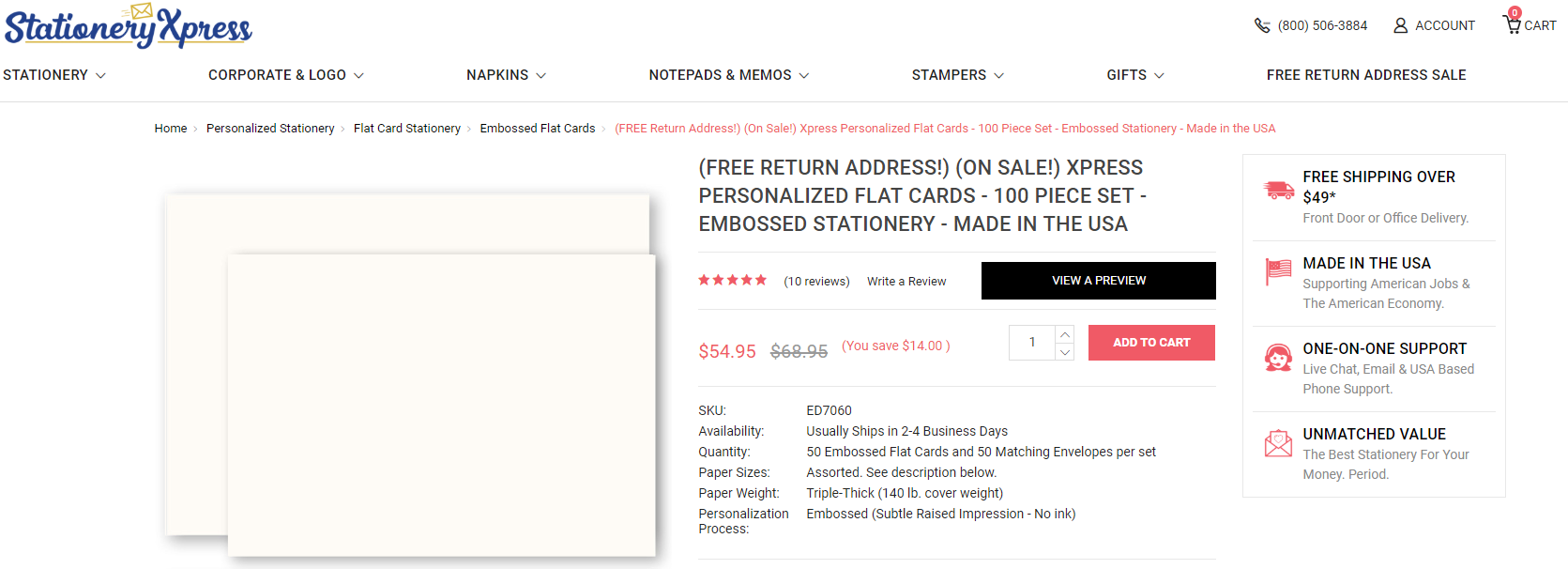Click the account person icon
The width and height of the screenshot is (1568, 569).
tap(1401, 25)
